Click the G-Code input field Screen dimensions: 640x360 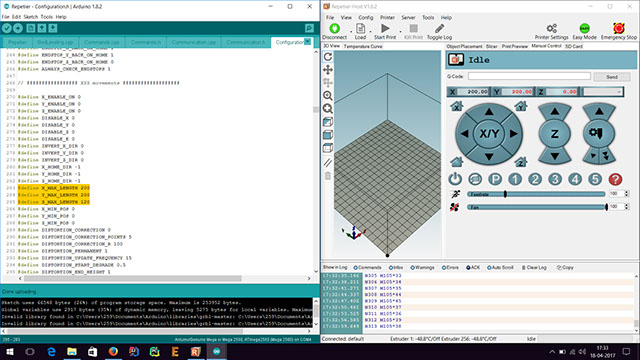[529, 76]
